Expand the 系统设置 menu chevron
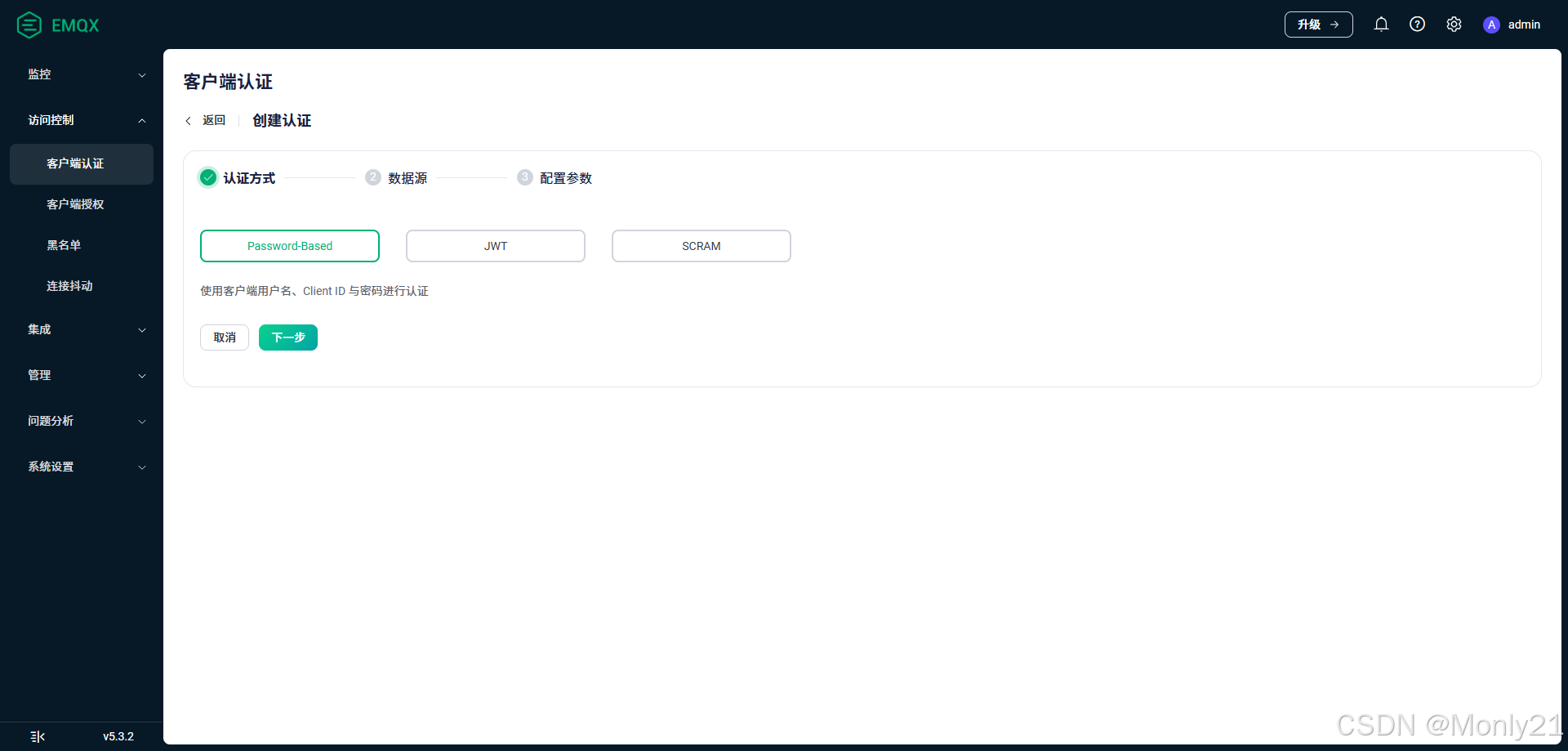The height and width of the screenshot is (751, 1568). [142, 467]
